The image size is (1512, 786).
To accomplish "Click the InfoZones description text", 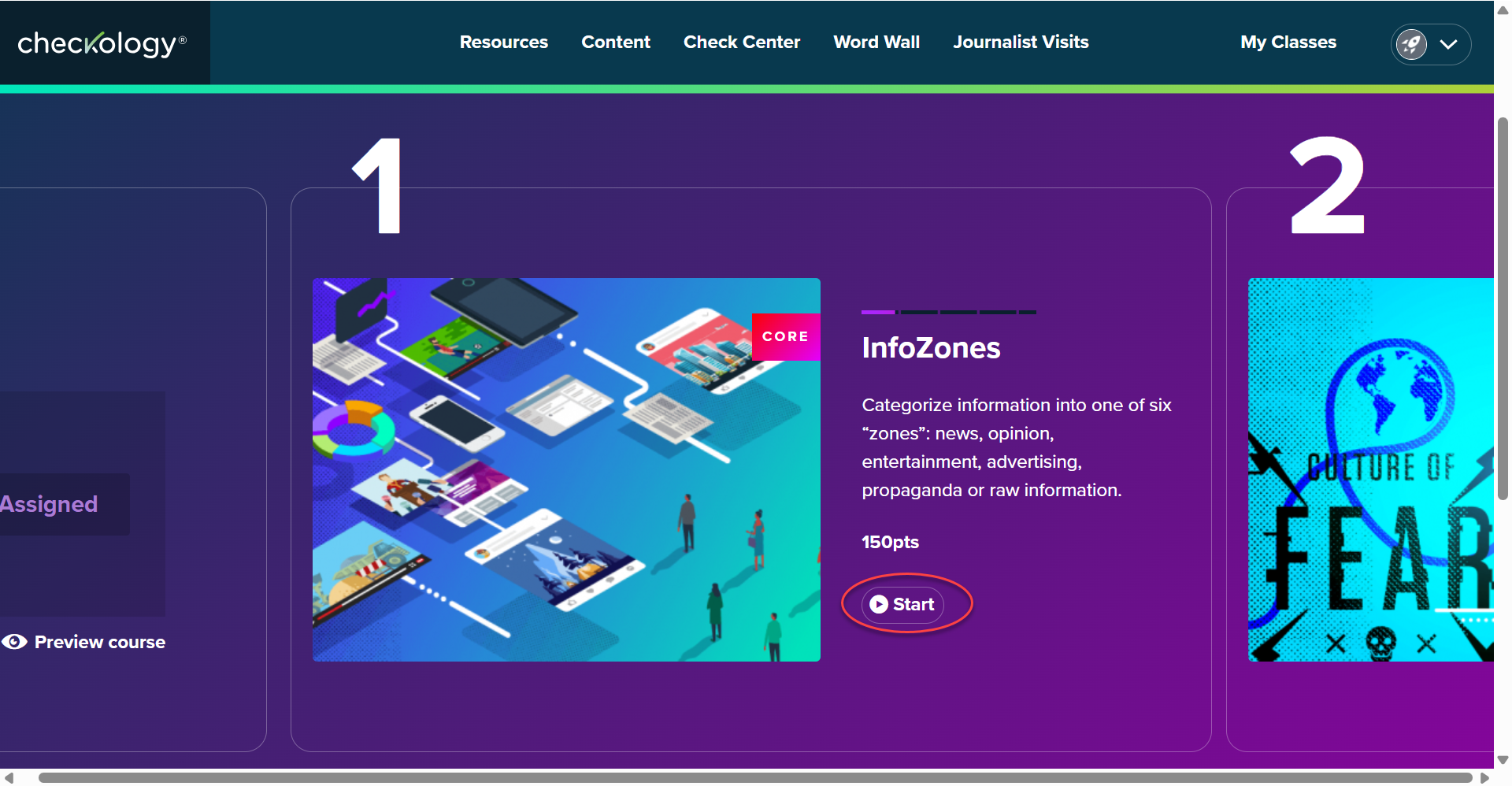I will tap(1017, 447).
